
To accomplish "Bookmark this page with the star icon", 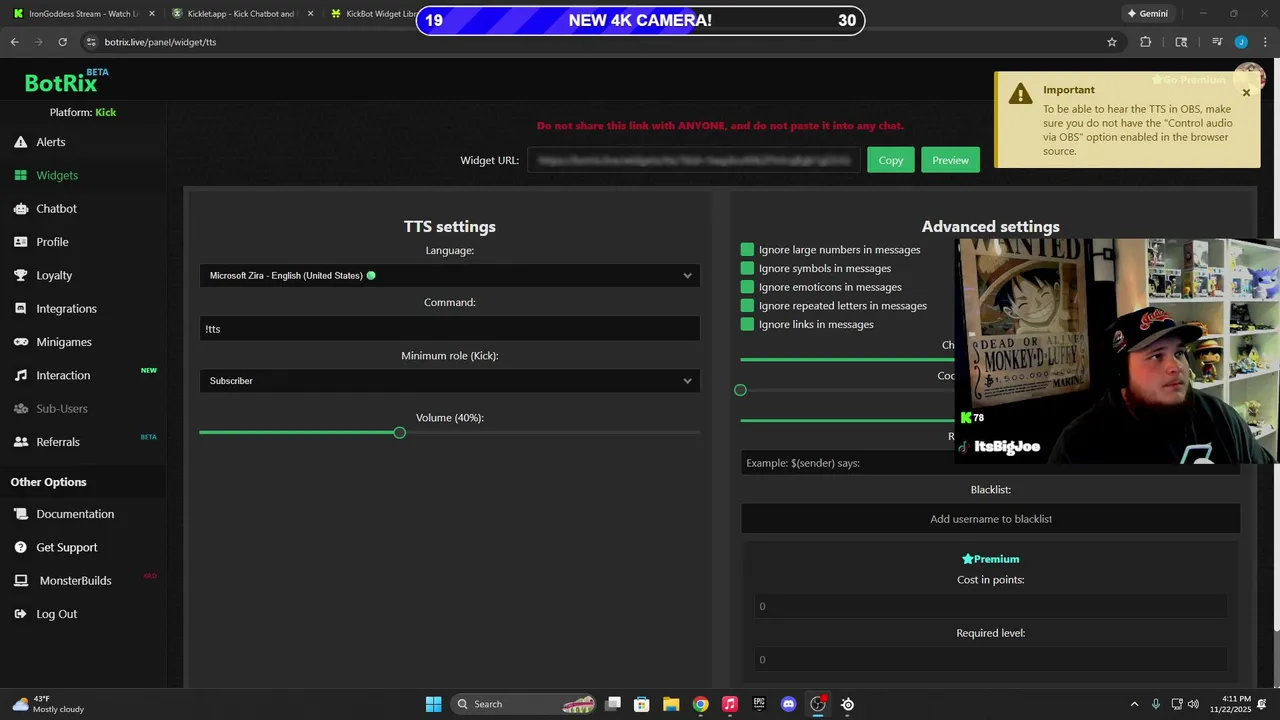I will coord(1111,42).
